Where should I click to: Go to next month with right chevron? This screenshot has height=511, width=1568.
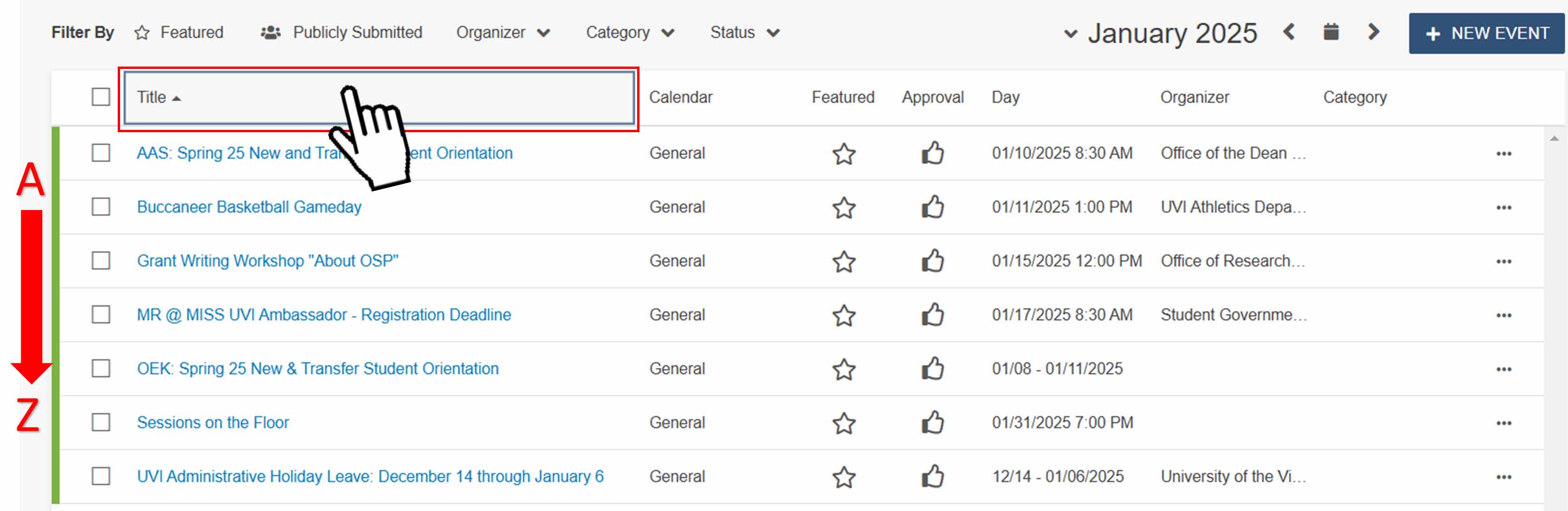1374,33
